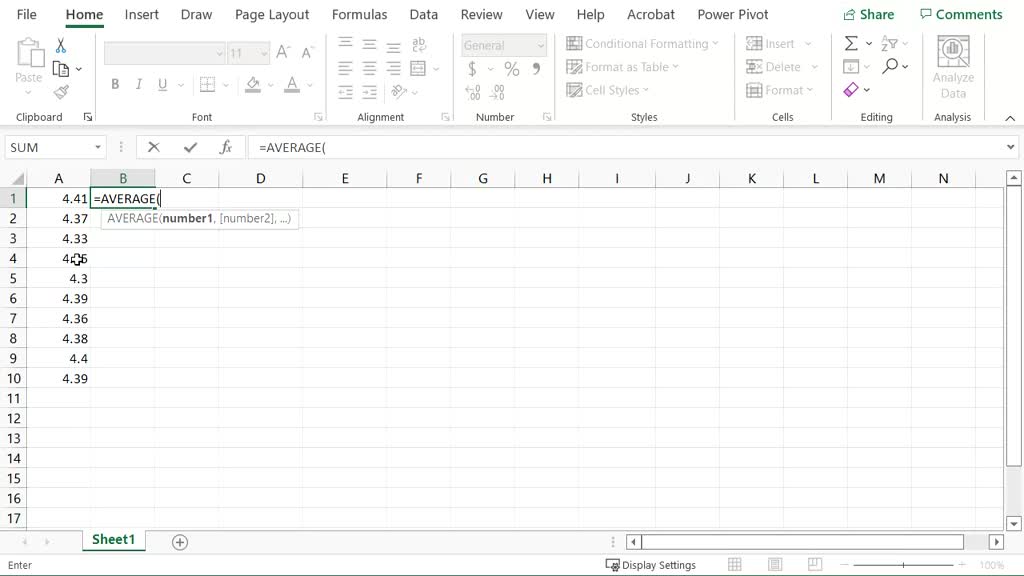
Task: Toggle Align Right
Action: pos(393,68)
